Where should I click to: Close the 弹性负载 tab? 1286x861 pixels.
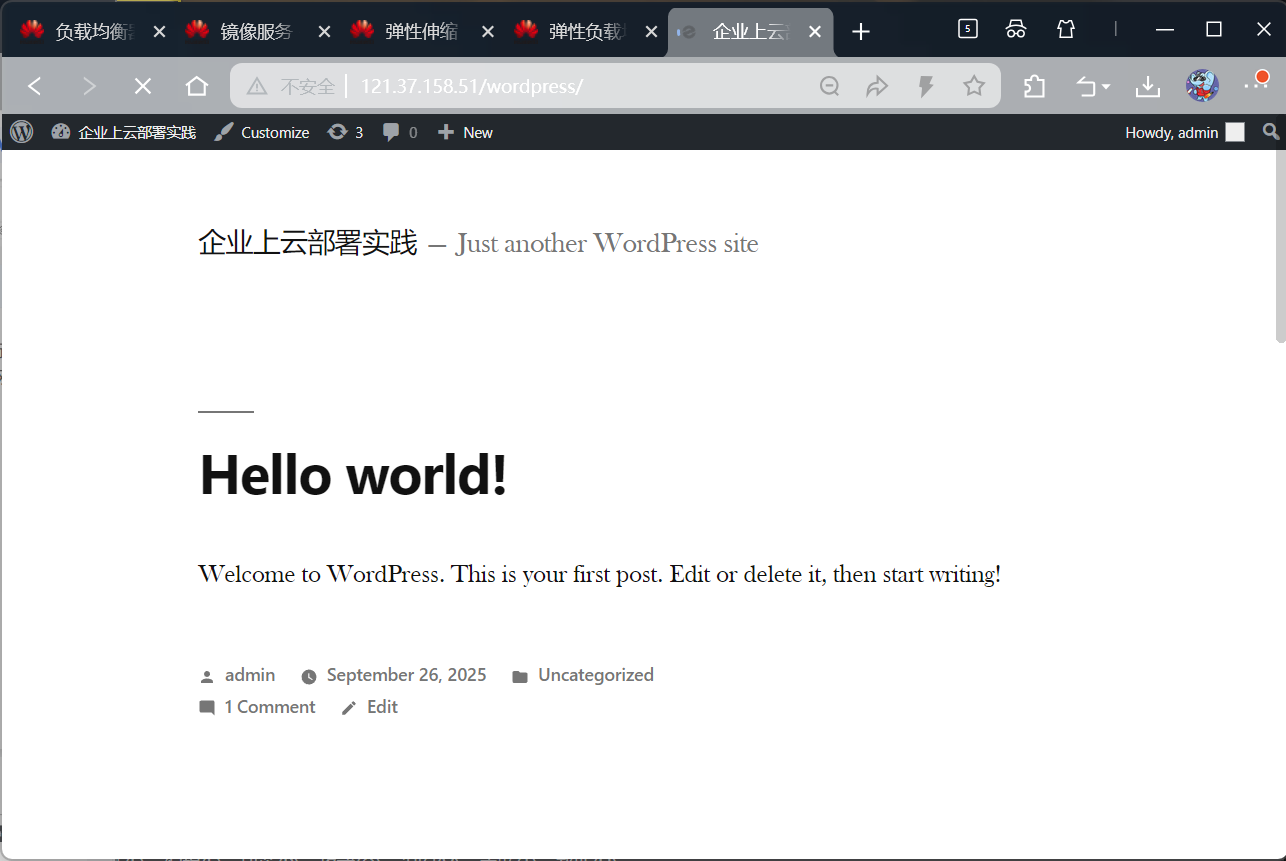[x=652, y=32]
